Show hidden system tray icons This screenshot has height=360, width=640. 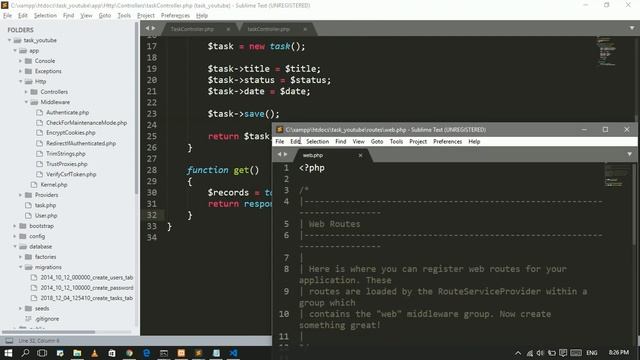pyautogui.click(x=518, y=353)
